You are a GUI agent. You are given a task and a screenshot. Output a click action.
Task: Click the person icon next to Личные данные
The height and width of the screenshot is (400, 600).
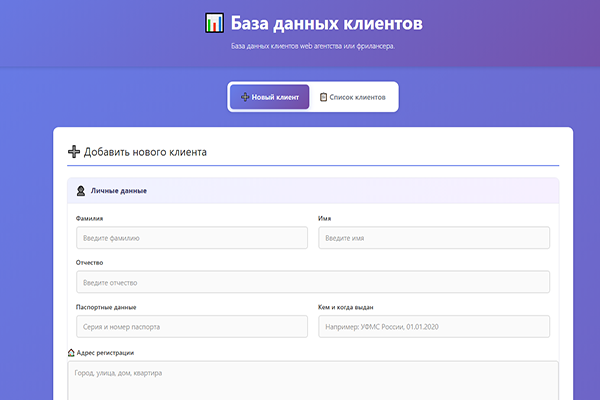pyautogui.click(x=80, y=190)
